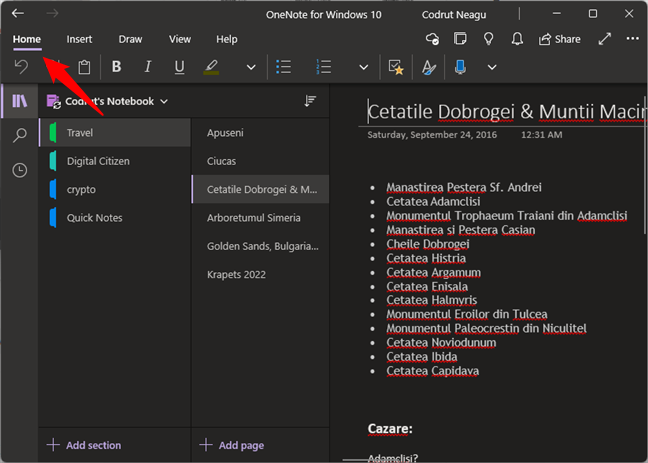Click the Dictate microphone icon
The width and height of the screenshot is (648, 463).
(460, 67)
